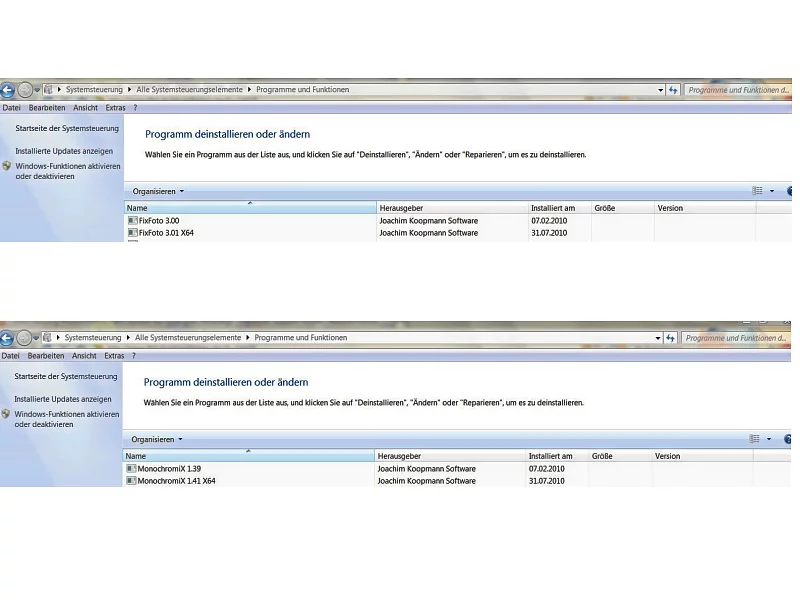Sort by the Größe column in the upper window

623,208
